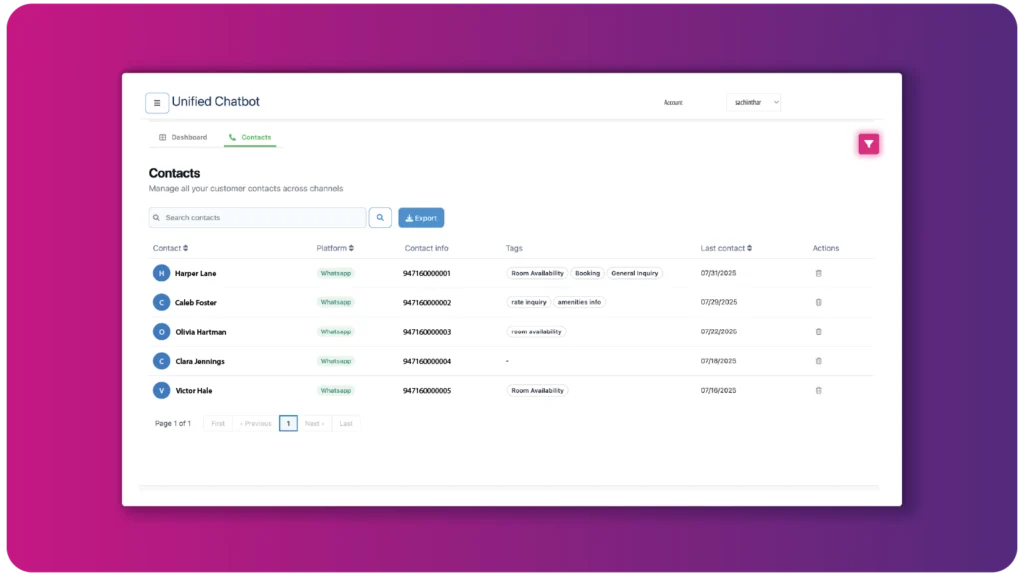Click the Booking tag on Harper Lane
The height and width of the screenshot is (576, 1024).
[587, 273]
